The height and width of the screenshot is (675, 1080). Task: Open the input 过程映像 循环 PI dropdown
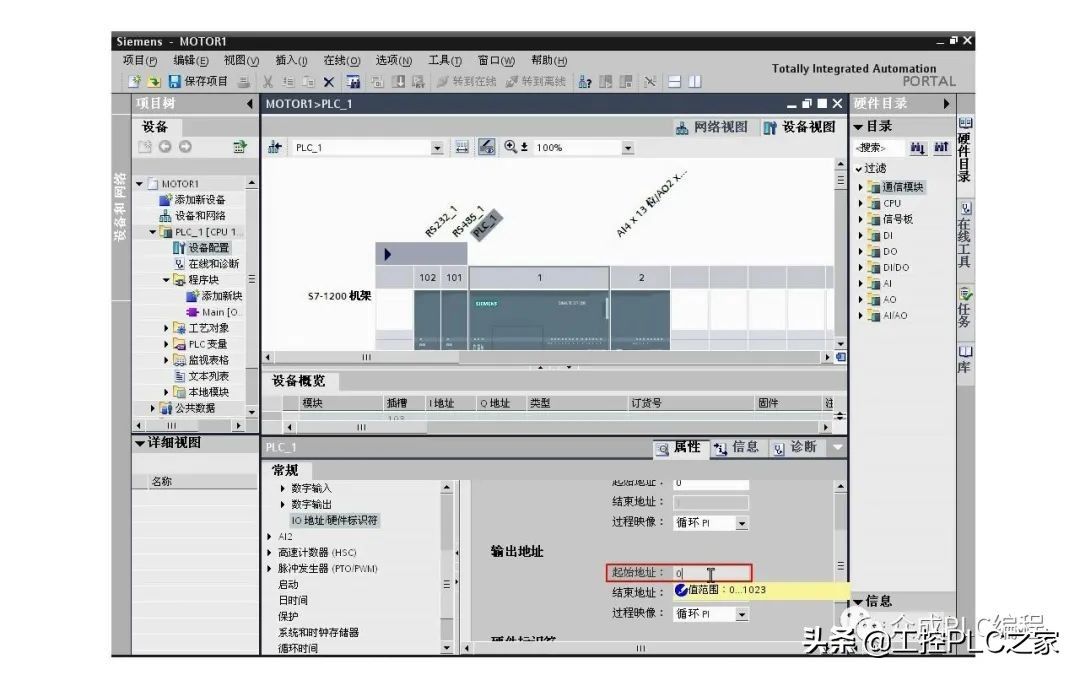click(741, 523)
